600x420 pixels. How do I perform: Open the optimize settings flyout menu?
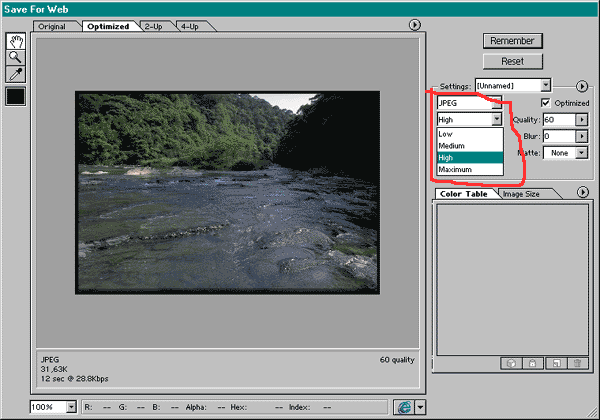[x=581, y=86]
